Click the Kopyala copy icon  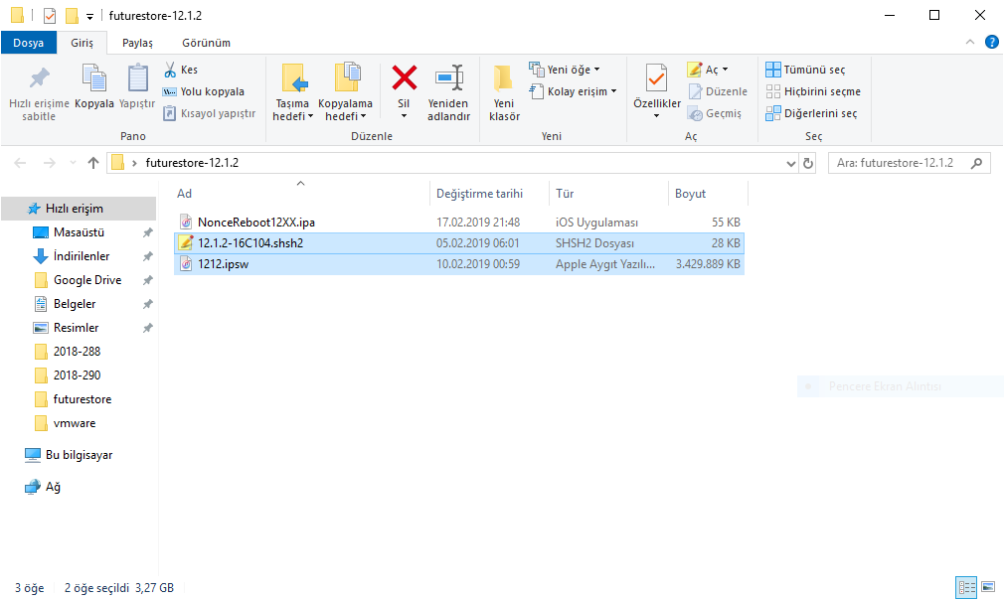click(94, 78)
